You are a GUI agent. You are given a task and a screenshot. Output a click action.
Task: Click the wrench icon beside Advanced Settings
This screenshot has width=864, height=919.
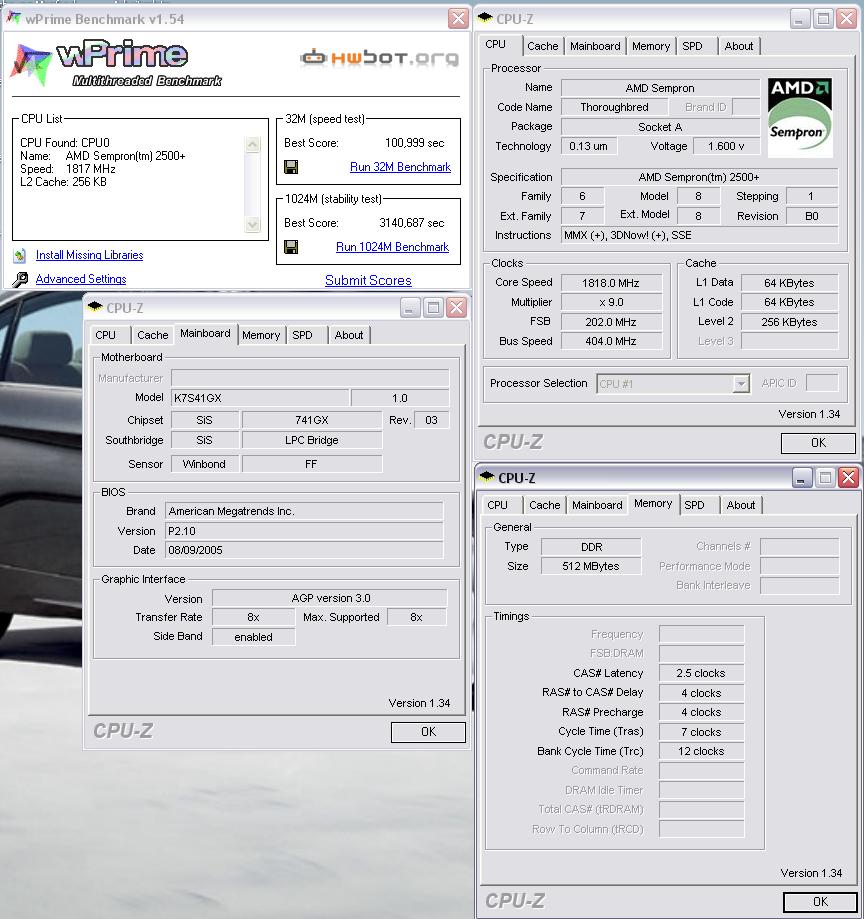(20, 279)
